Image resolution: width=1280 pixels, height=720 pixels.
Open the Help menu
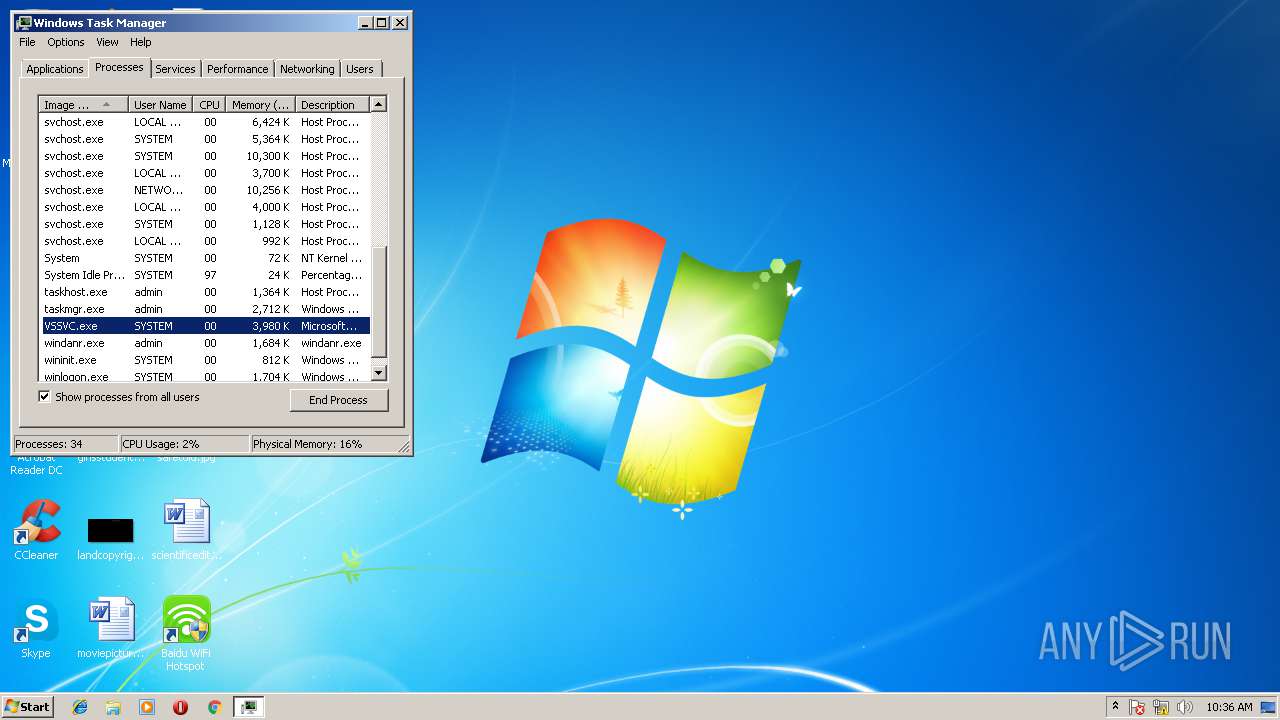[x=141, y=42]
